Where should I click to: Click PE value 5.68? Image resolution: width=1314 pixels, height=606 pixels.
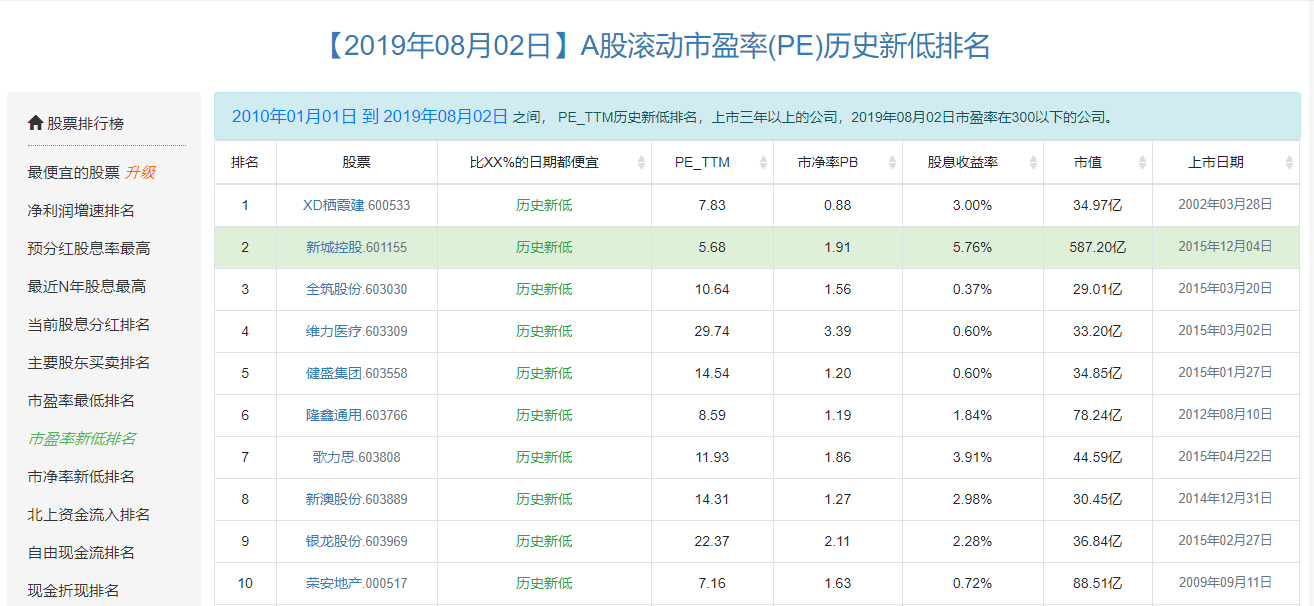[x=712, y=247]
